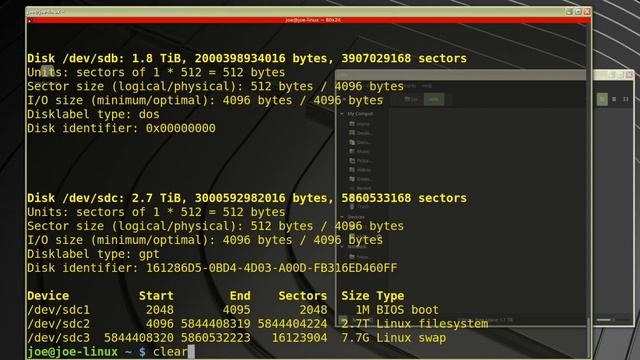Click the Sectors column header
640x360 pixels.
pos(303,296)
